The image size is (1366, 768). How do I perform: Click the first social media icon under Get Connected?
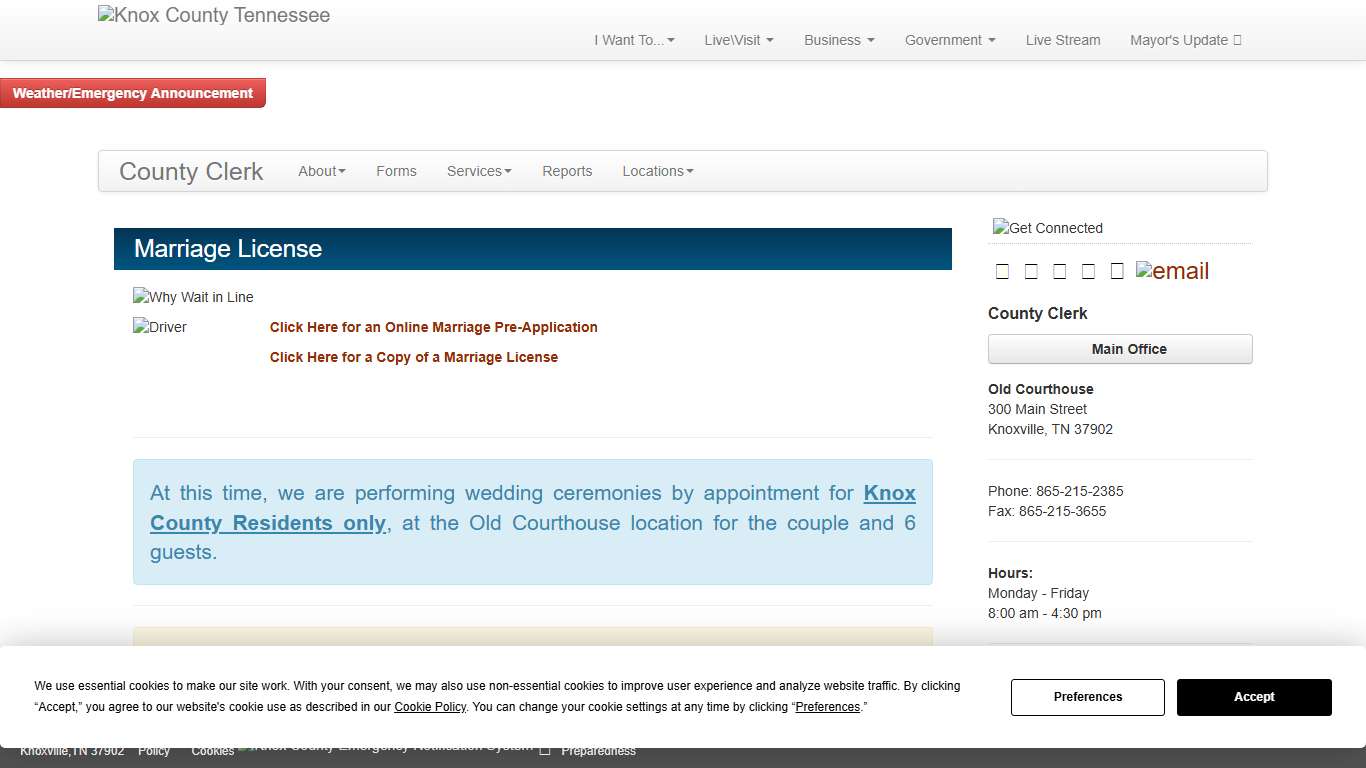[1003, 270]
